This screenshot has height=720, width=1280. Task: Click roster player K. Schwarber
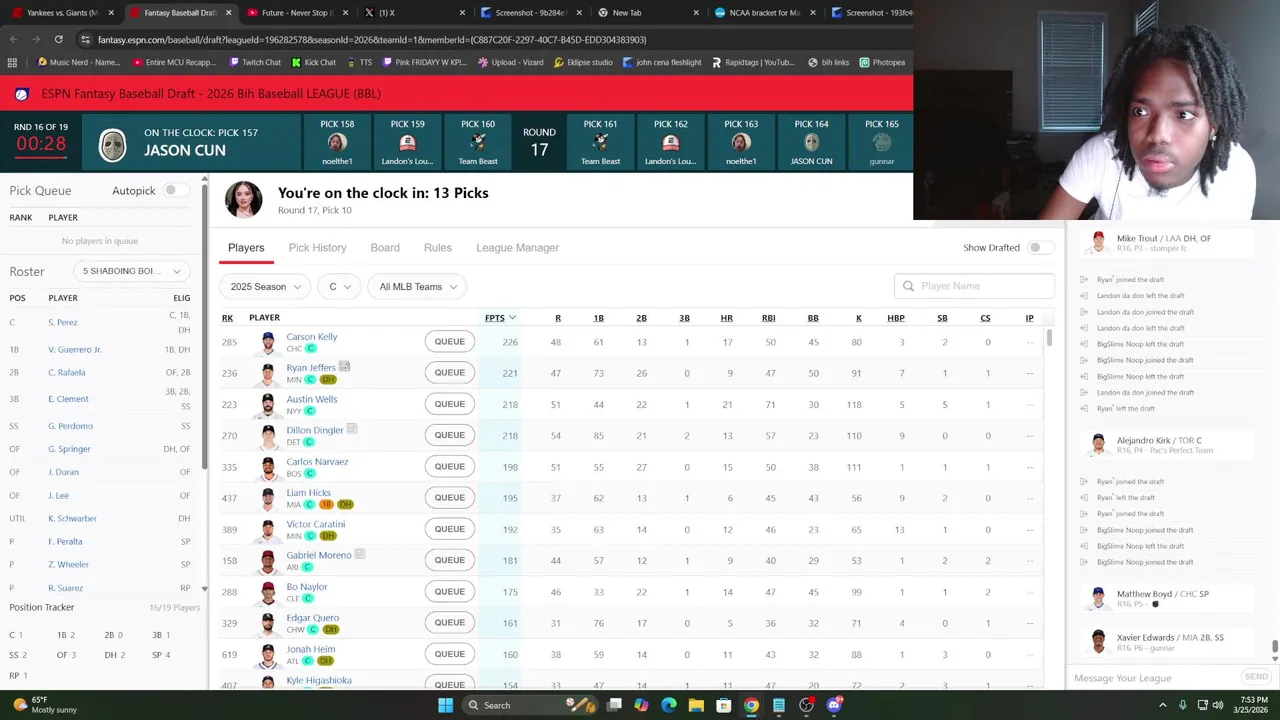(x=72, y=518)
